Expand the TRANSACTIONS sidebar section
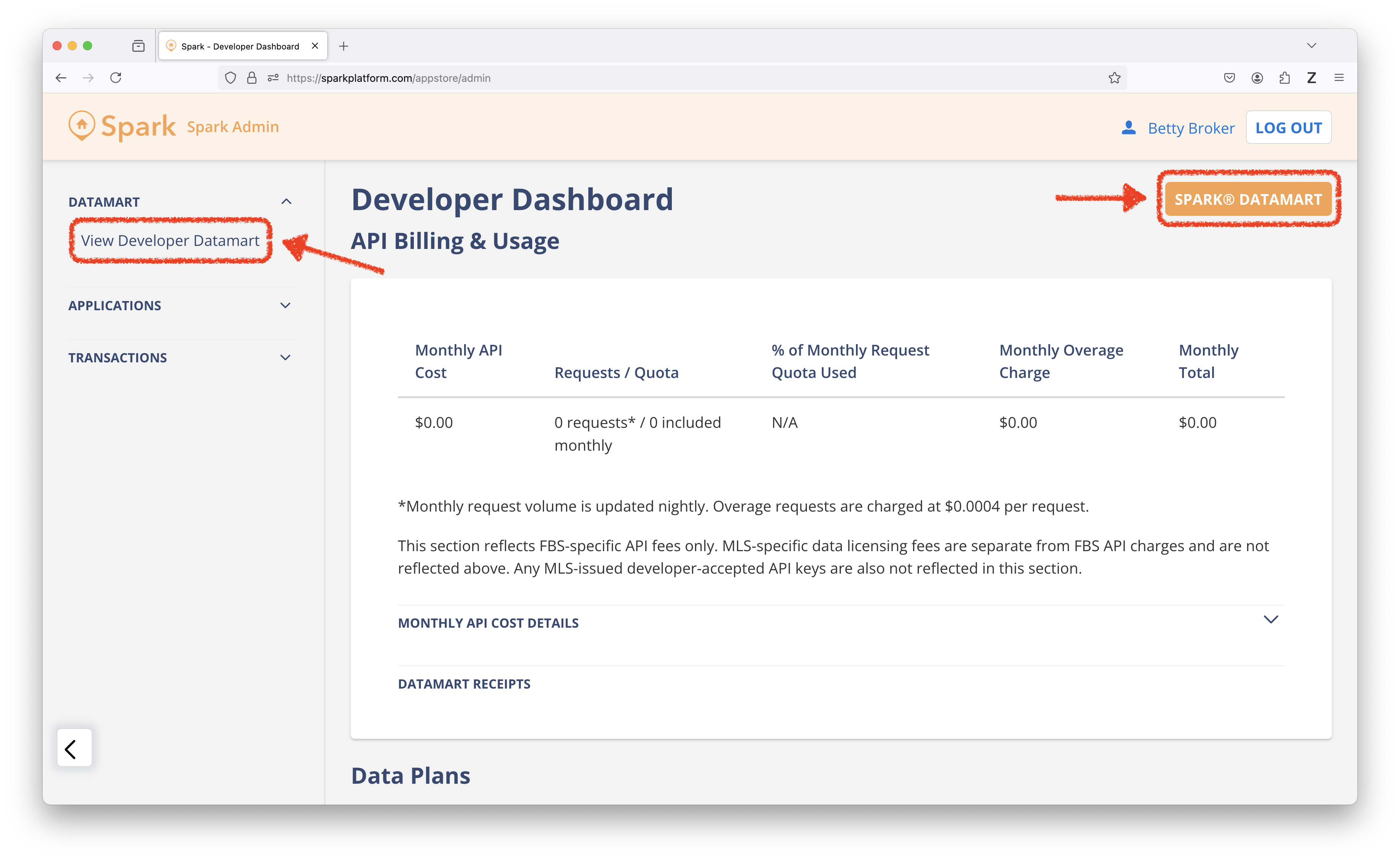Screen dimensions: 1400x861 point(285,358)
